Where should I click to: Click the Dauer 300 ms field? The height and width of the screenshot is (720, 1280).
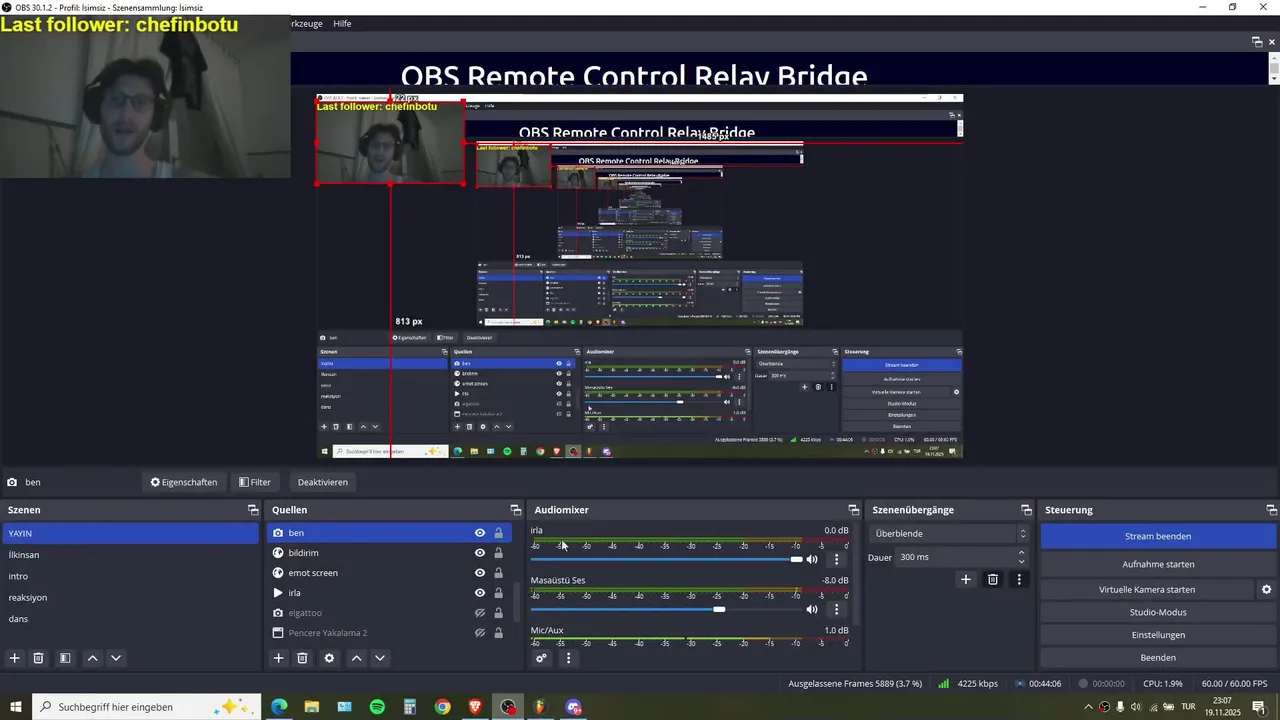coord(955,557)
